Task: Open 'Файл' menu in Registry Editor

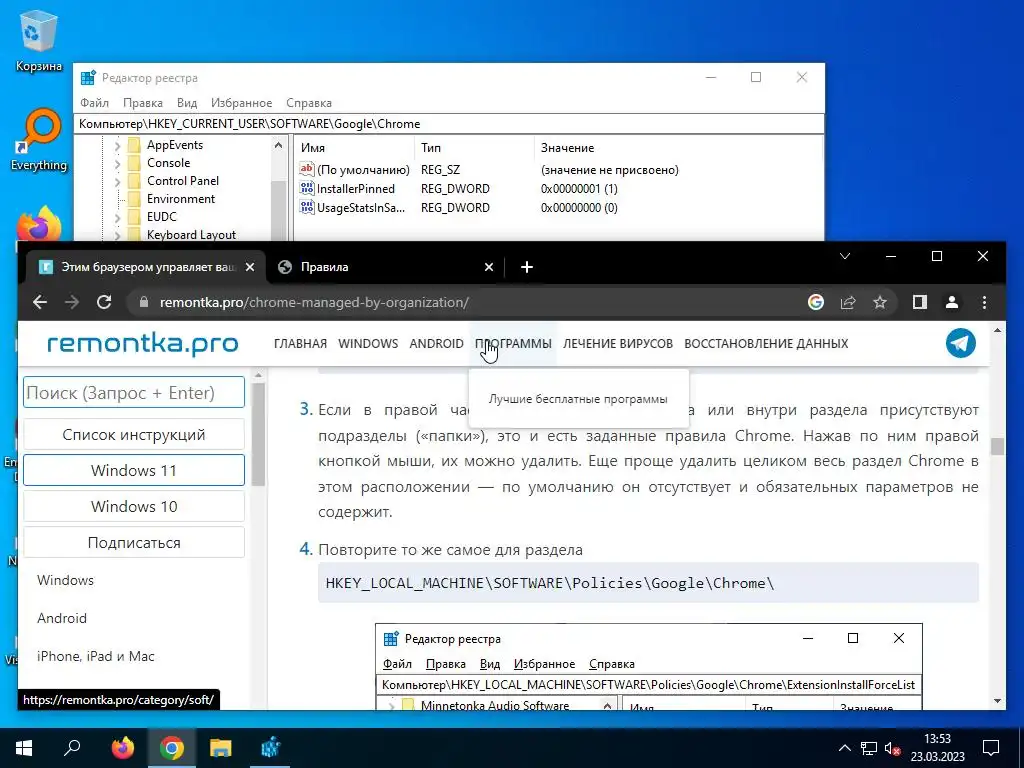Action: (94, 103)
